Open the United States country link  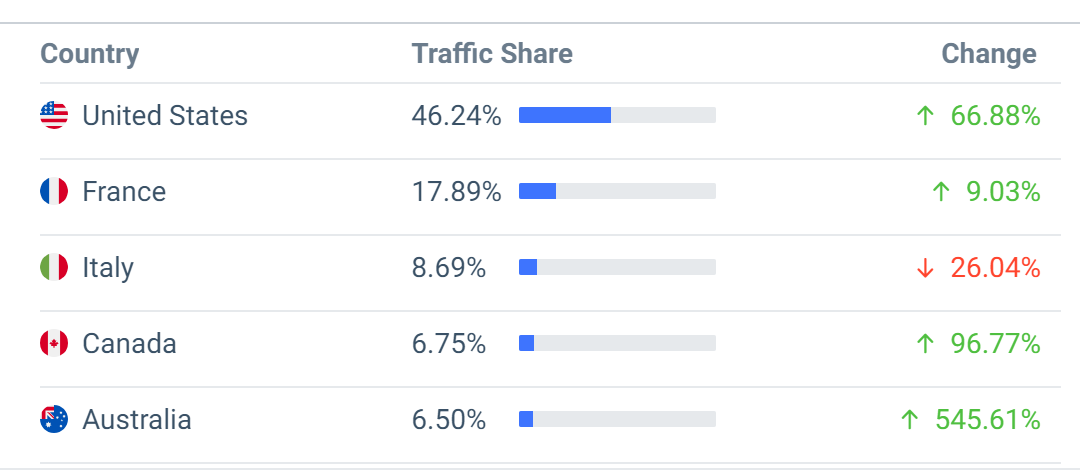[165, 116]
